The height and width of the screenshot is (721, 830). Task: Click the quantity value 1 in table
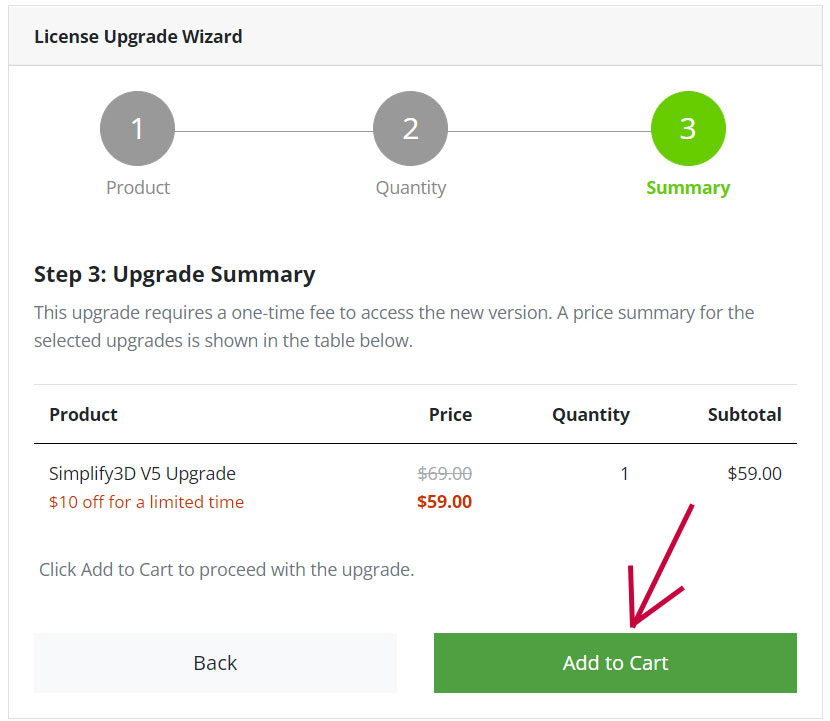point(624,474)
